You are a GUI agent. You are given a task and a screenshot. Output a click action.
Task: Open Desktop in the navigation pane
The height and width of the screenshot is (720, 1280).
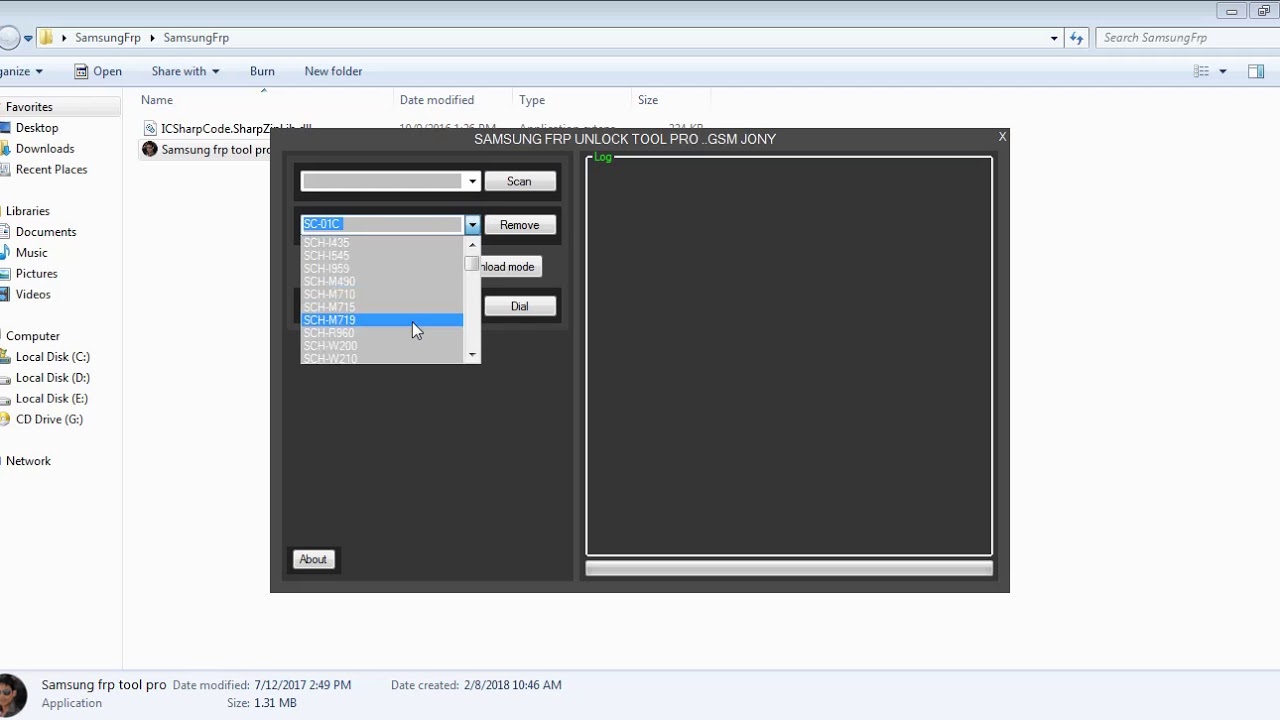tap(37, 128)
